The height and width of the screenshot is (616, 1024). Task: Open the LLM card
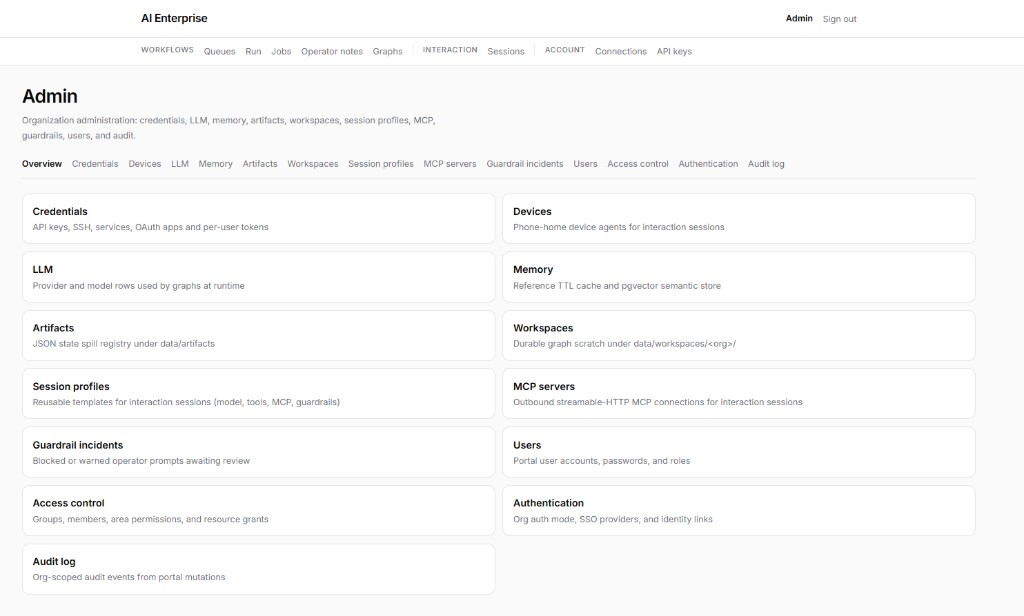pyautogui.click(x=259, y=277)
